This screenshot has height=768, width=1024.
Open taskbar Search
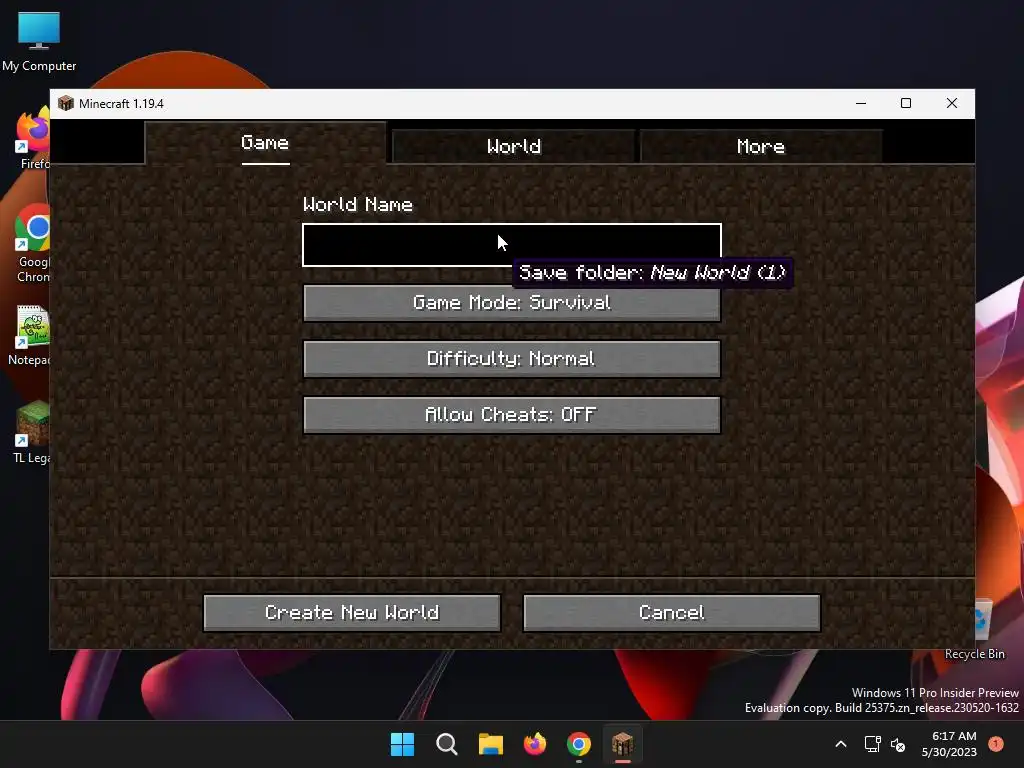click(447, 744)
